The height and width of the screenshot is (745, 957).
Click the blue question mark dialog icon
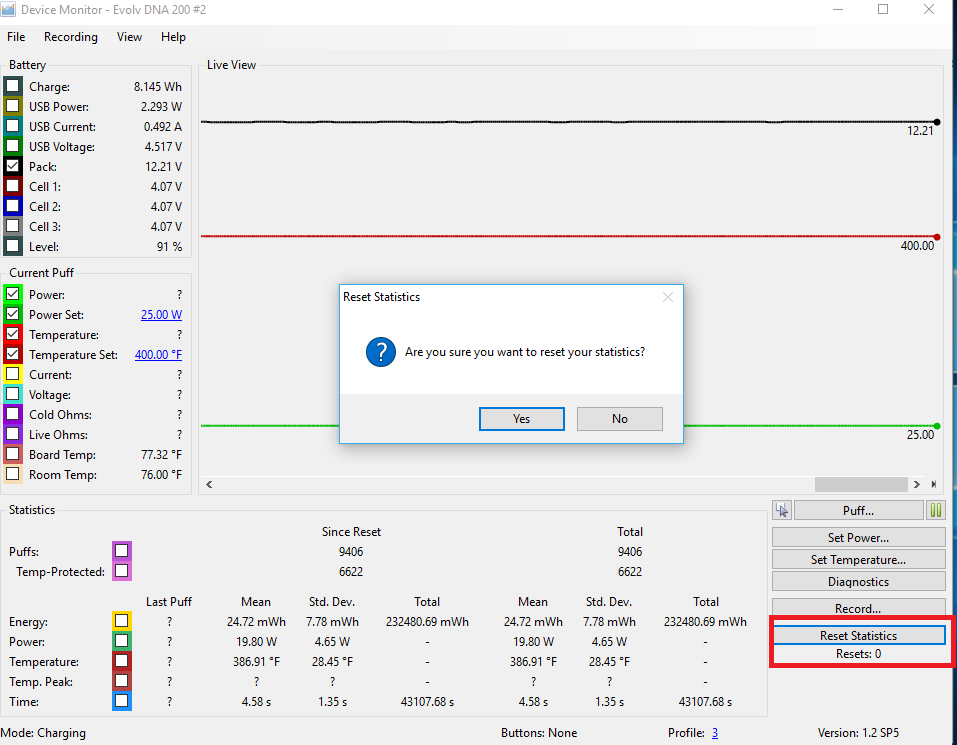[x=380, y=352]
